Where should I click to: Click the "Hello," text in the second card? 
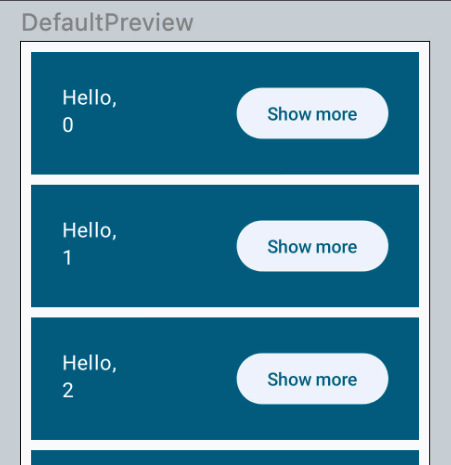pos(90,230)
